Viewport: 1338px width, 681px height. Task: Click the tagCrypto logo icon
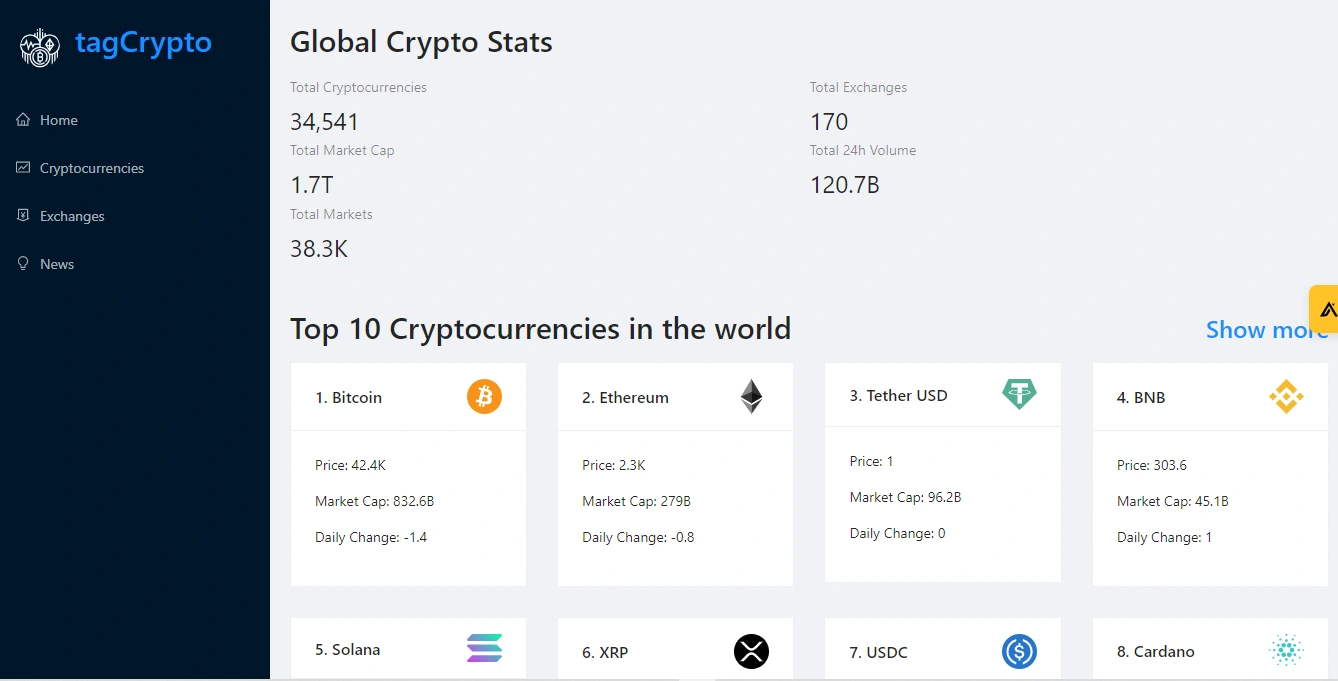40,47
